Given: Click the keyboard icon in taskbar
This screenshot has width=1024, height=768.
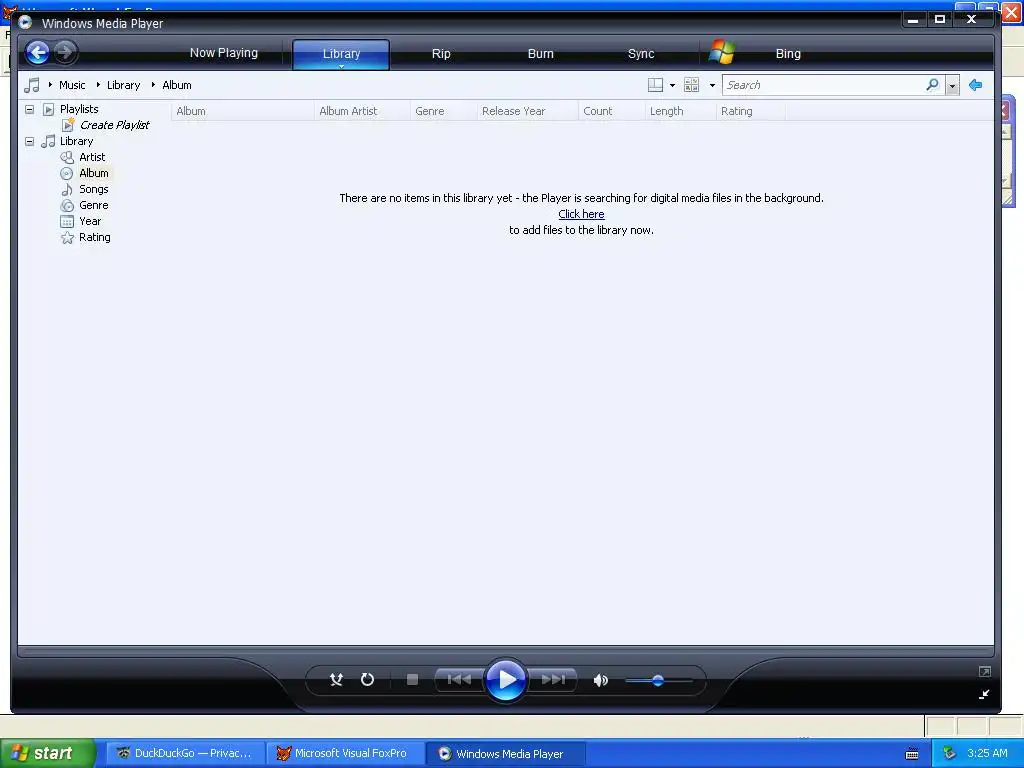Looking at the screenshot, I should point(912,754).
